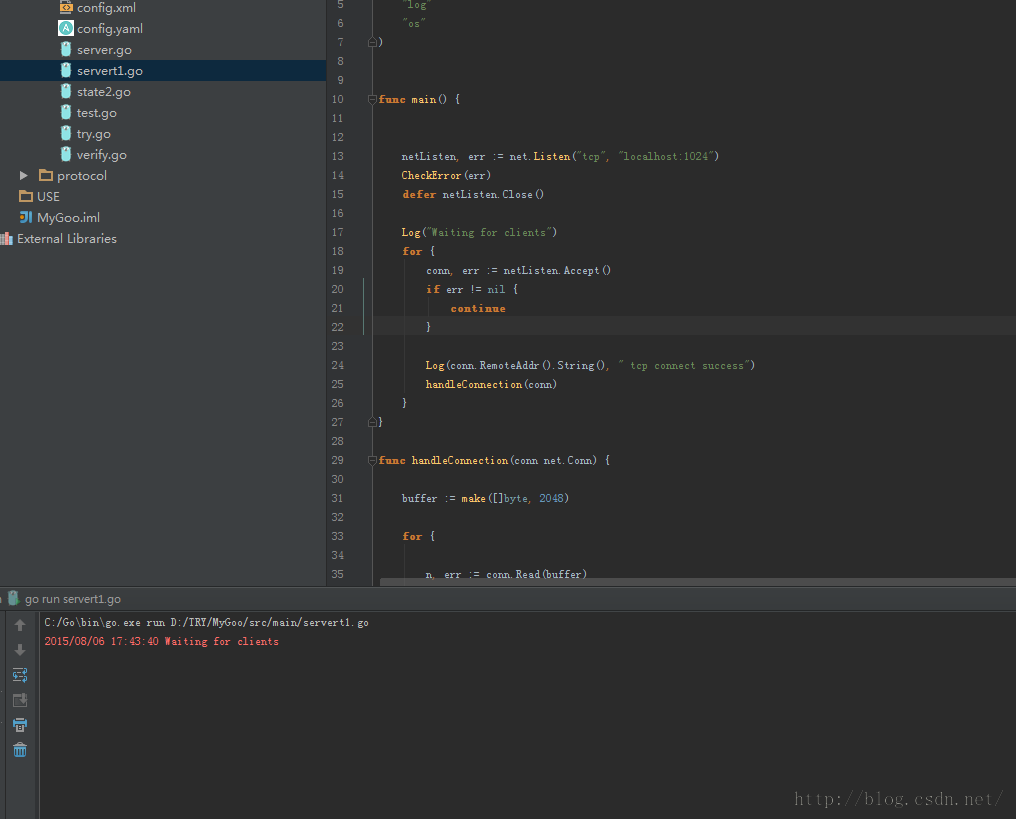Screen dimensions: 1016x819
Task: Expand the protocol folder arrow
Action: pyautogui.click(x=24, y=176)
